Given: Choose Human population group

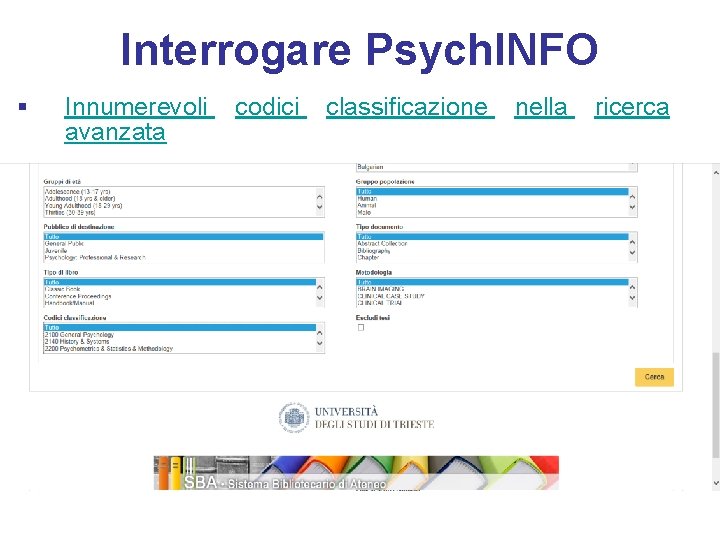Looking at the screenshot, I should pyautogui.click(x=492, y=198).
